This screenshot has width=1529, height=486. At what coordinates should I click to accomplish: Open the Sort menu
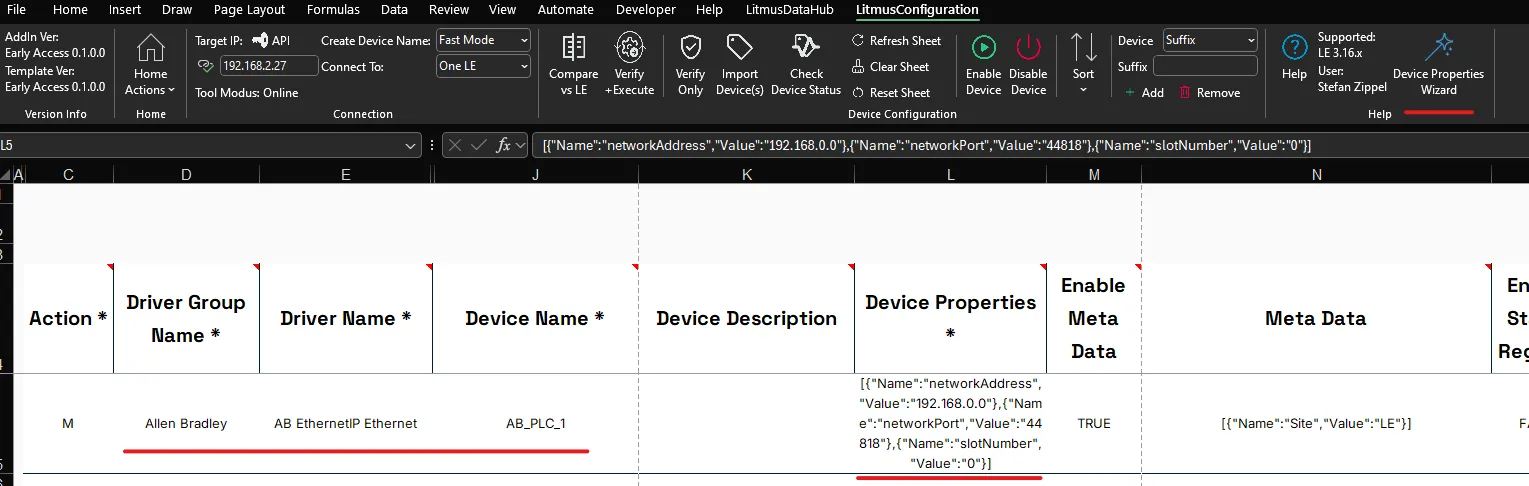click(x=1083, y=63)
